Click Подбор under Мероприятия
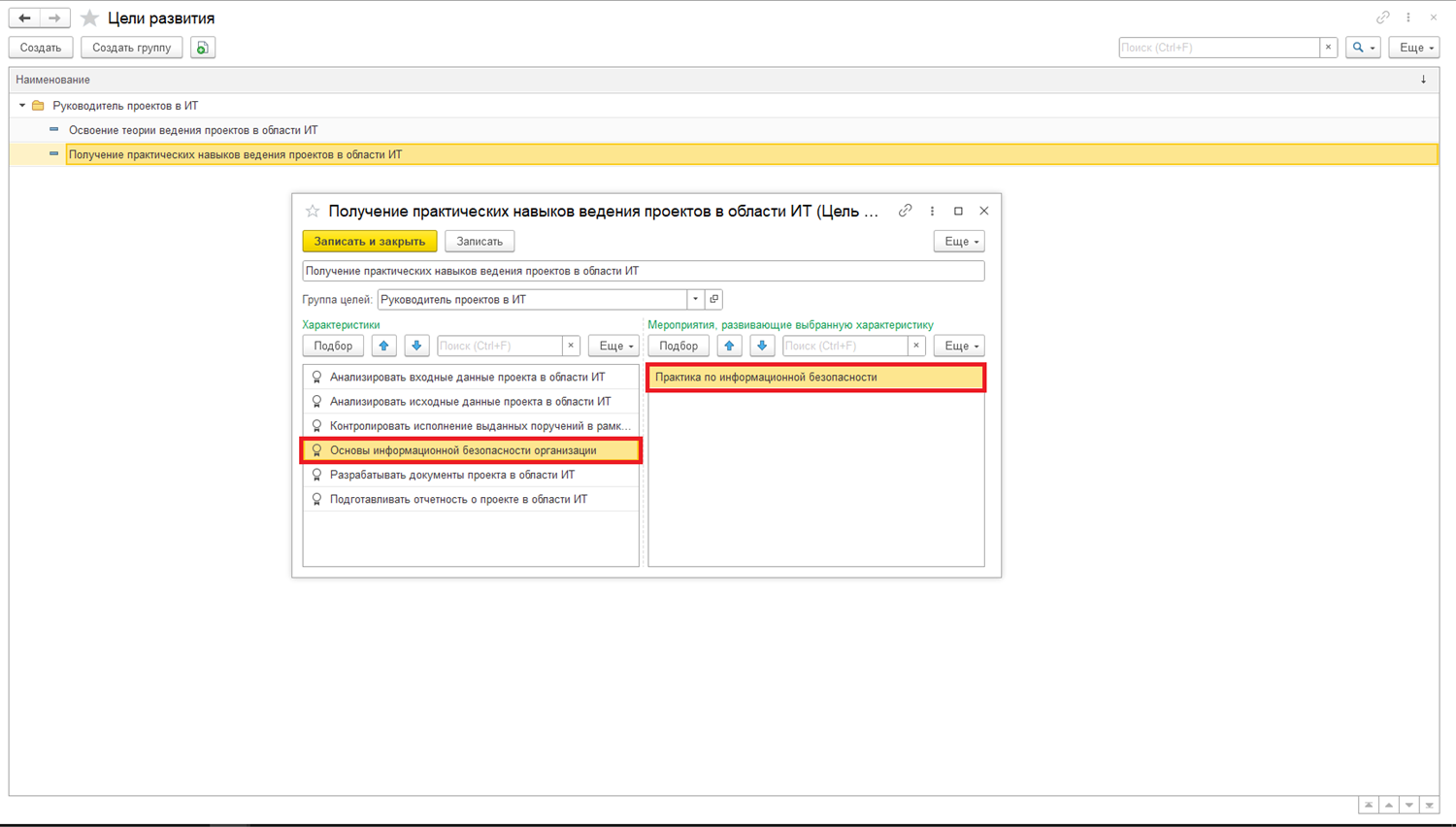This screenshot has width=1456, height=827. click(x=678, y=346)
